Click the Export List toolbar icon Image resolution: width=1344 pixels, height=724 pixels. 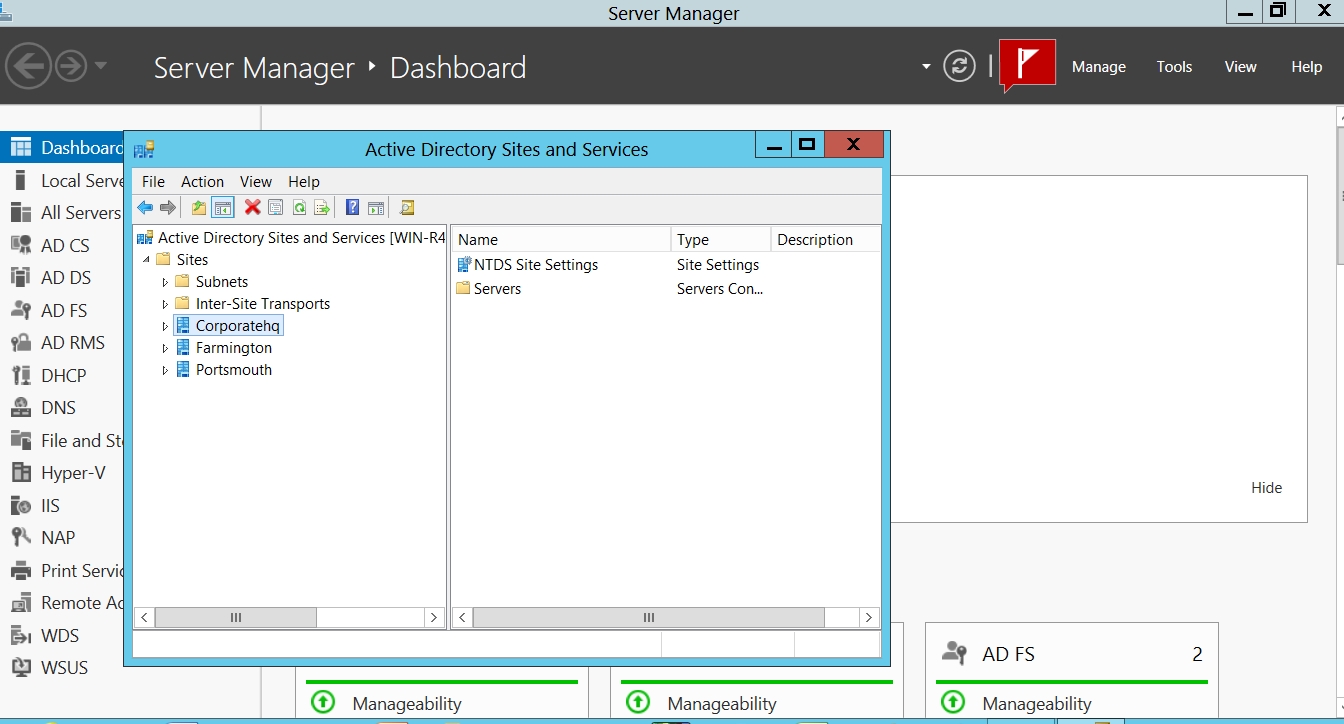click(321, 207)
